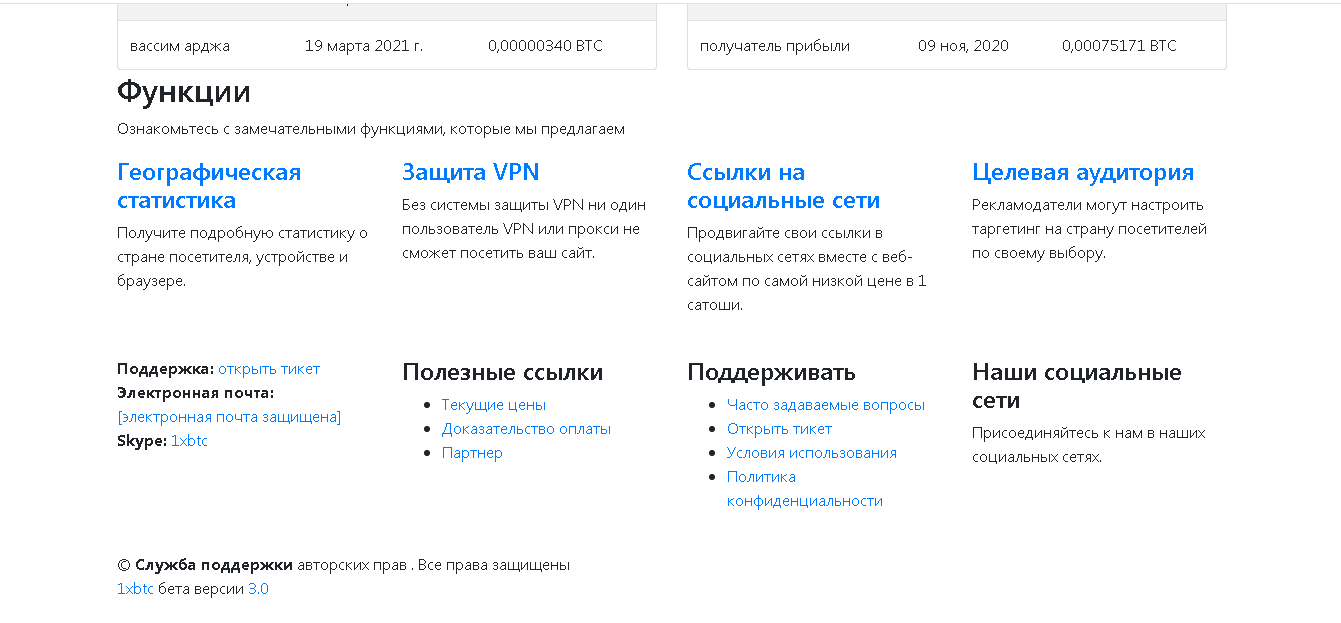Click Открыть тикет in the Поддерживать list
Image resolution: width=1341 pixels, height=623 pixels.
779,429
